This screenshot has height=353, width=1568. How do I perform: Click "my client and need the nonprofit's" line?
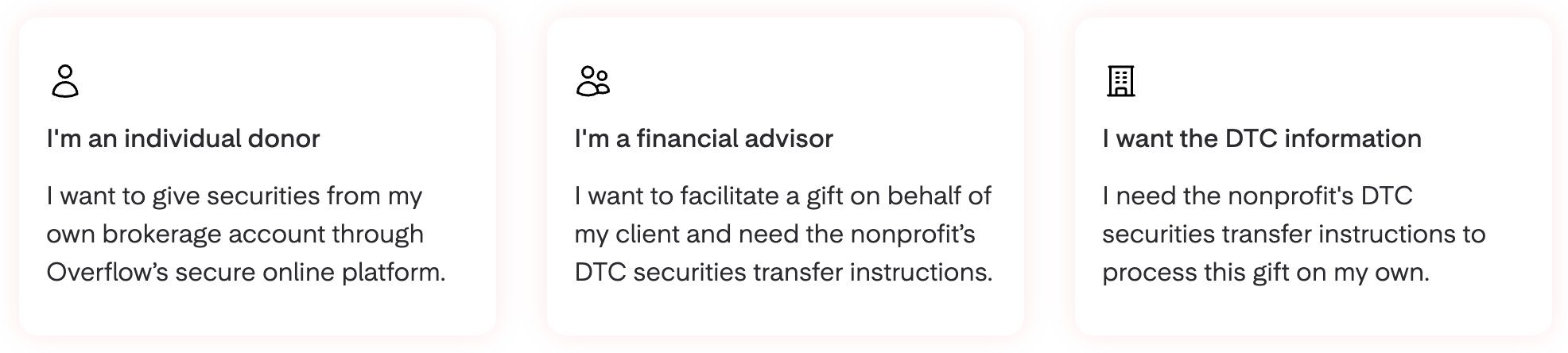click(x=774, y=235)
